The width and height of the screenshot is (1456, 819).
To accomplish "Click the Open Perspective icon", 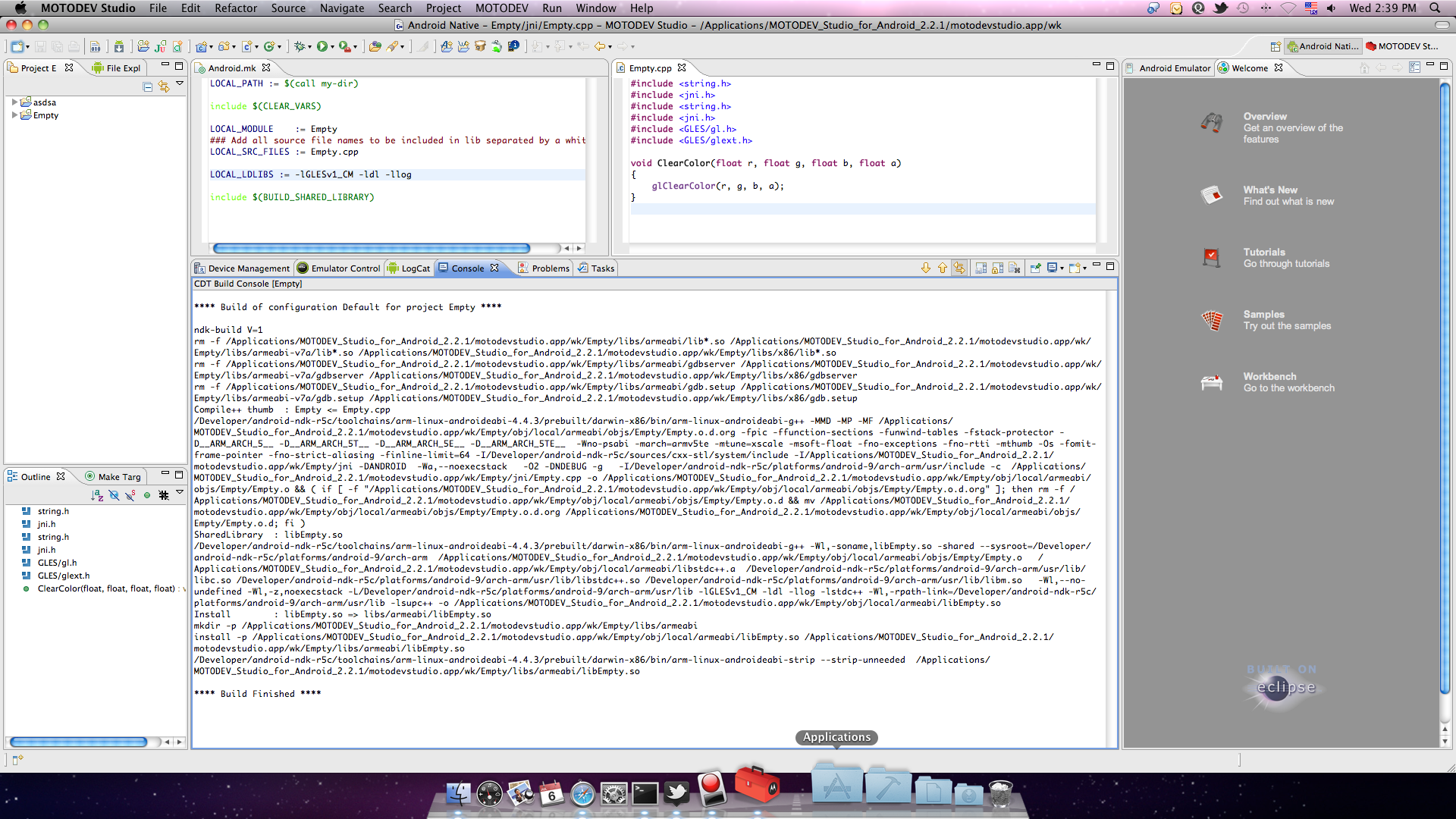I will [x=1276, y=46].
